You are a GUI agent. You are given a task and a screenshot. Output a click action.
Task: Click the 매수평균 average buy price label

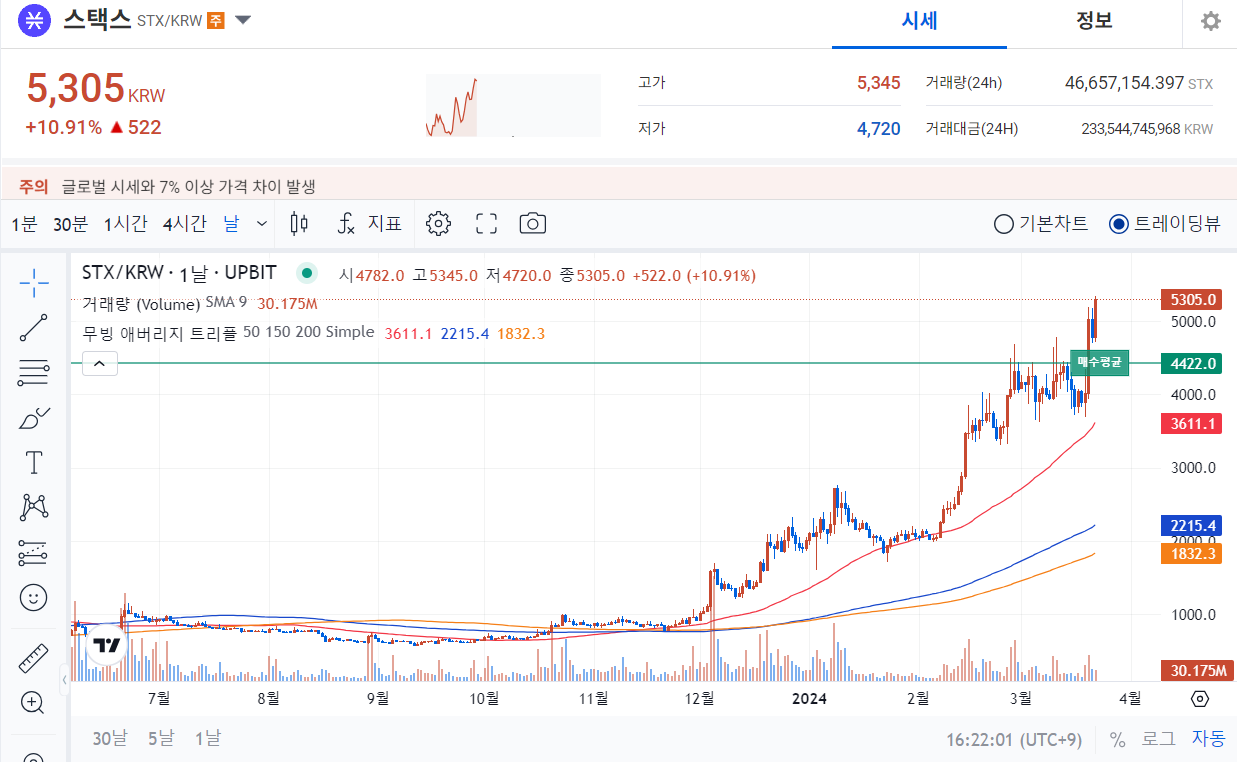[x=1099, y=363]
